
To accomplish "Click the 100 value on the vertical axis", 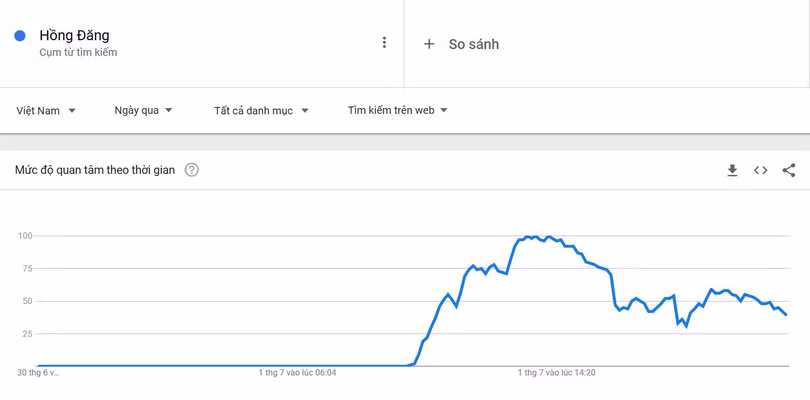I will tap(25, 236).
